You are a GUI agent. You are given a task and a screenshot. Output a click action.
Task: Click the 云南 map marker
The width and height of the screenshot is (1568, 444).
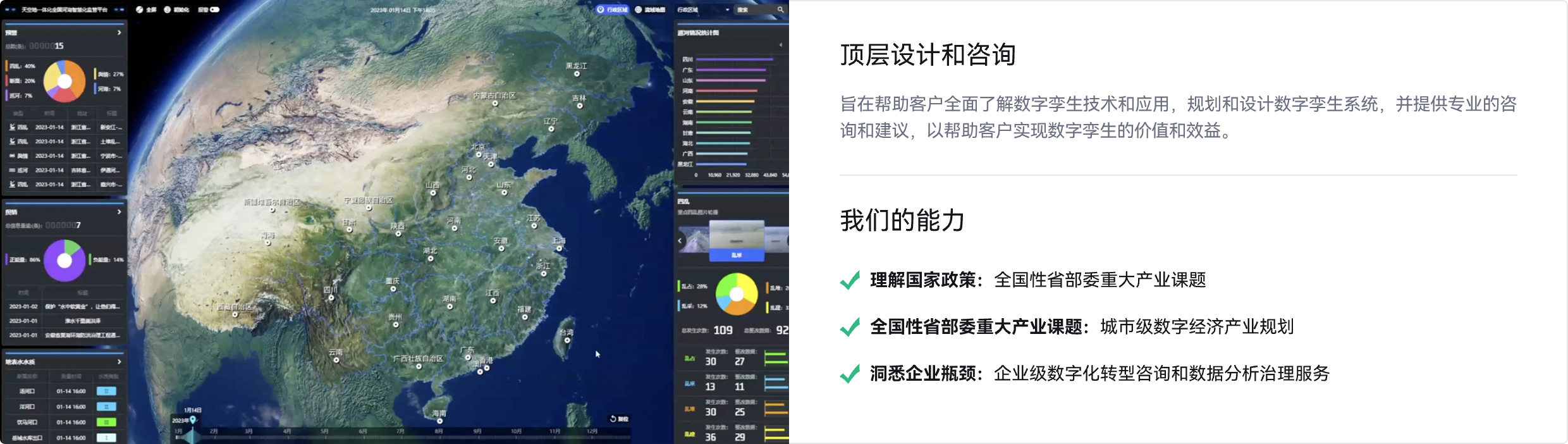point(336,360)
